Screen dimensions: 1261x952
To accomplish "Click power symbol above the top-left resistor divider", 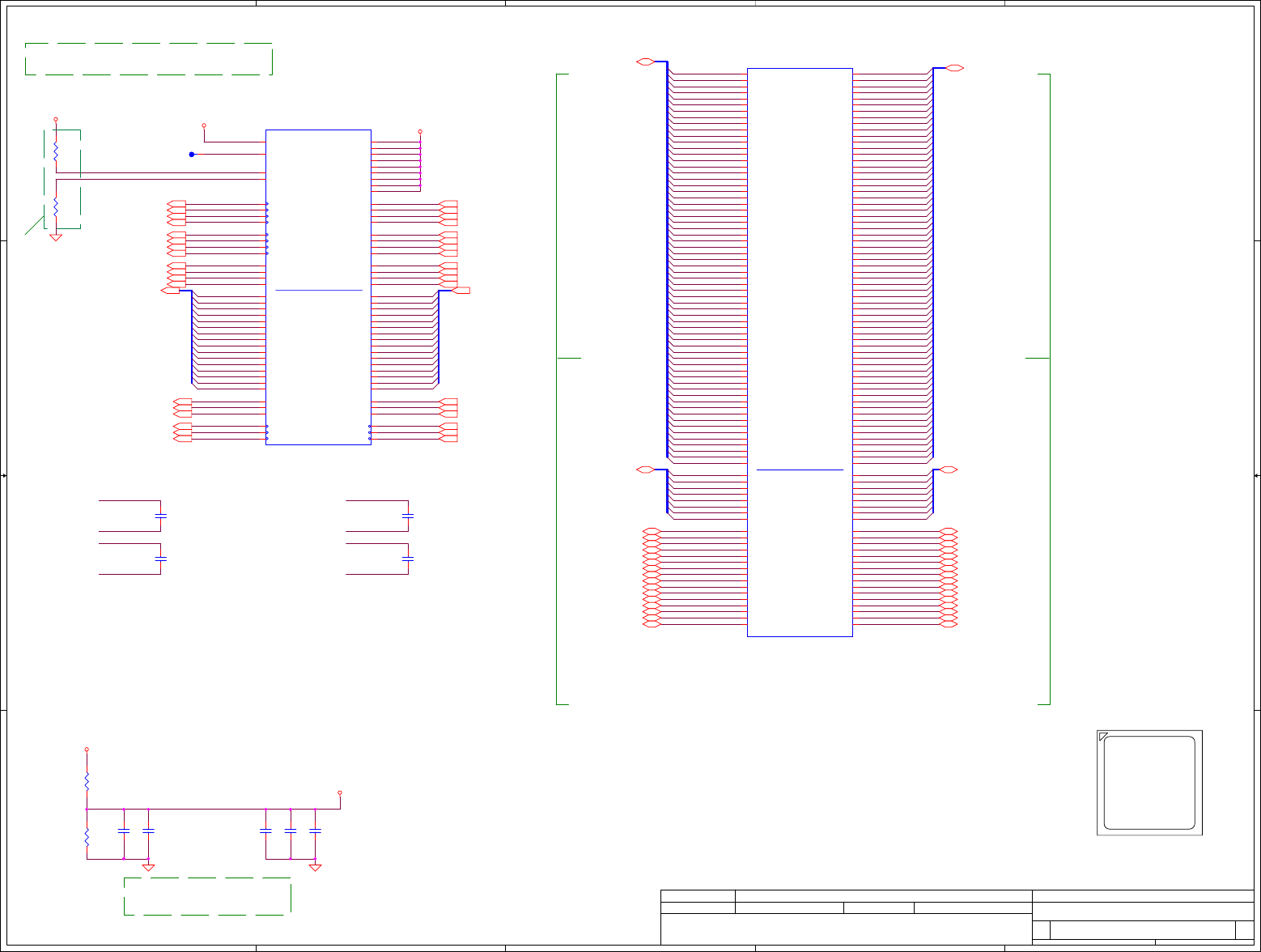I will click(56, 119).
